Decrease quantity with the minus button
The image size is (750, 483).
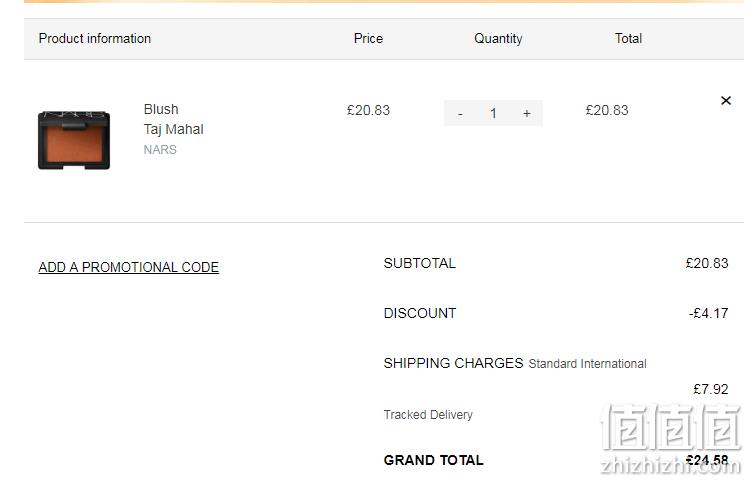(x=460, y=113)
